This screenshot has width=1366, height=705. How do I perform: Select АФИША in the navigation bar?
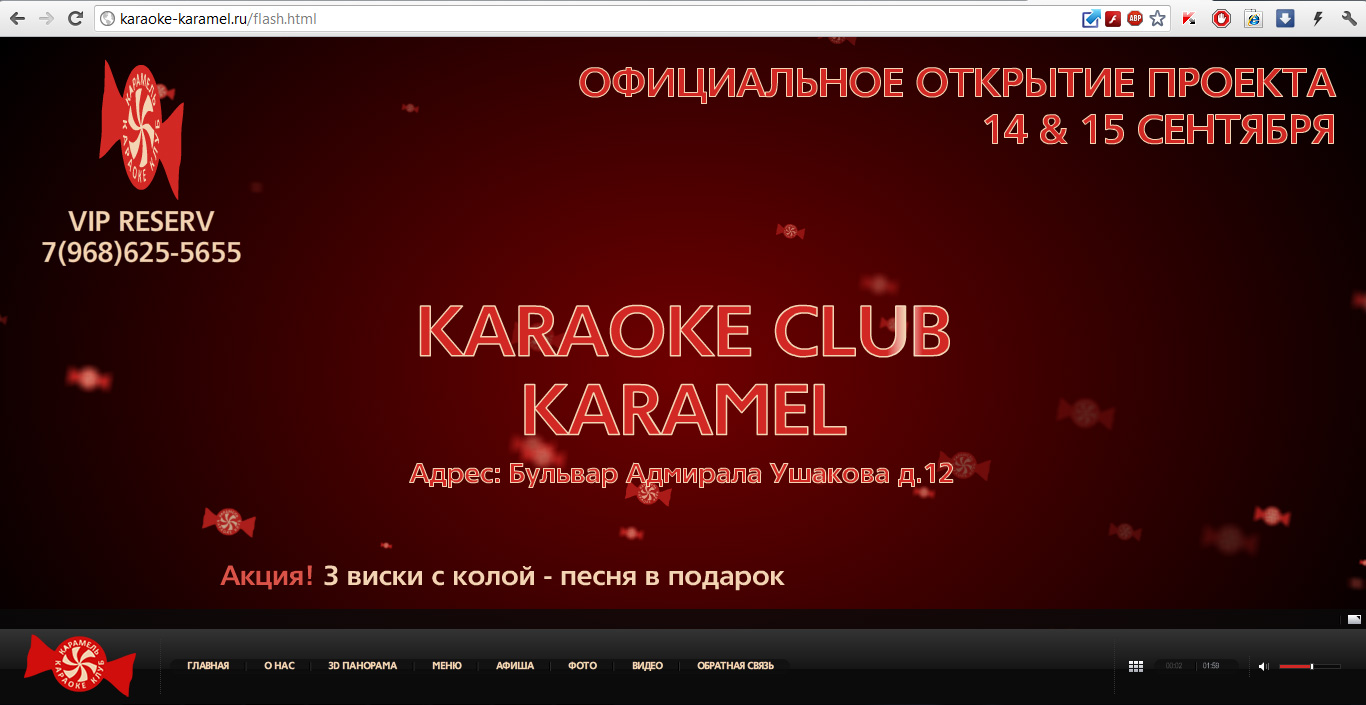click(513, 665)
